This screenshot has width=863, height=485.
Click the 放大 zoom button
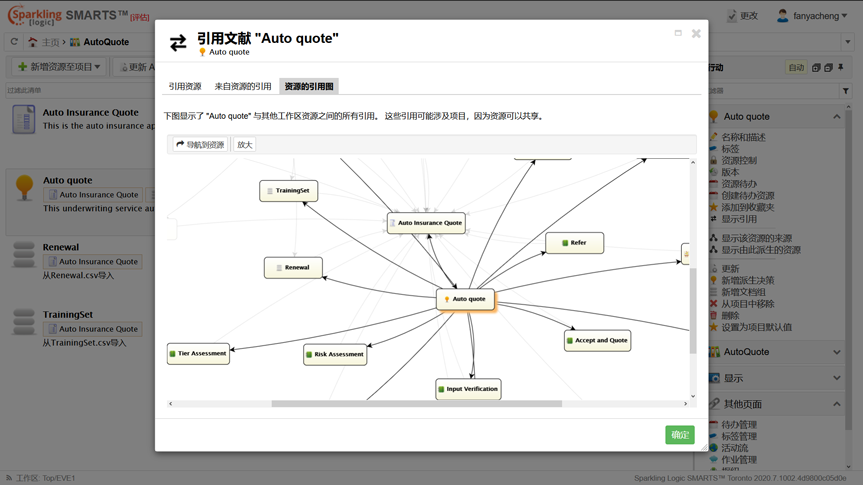[245, 145]
